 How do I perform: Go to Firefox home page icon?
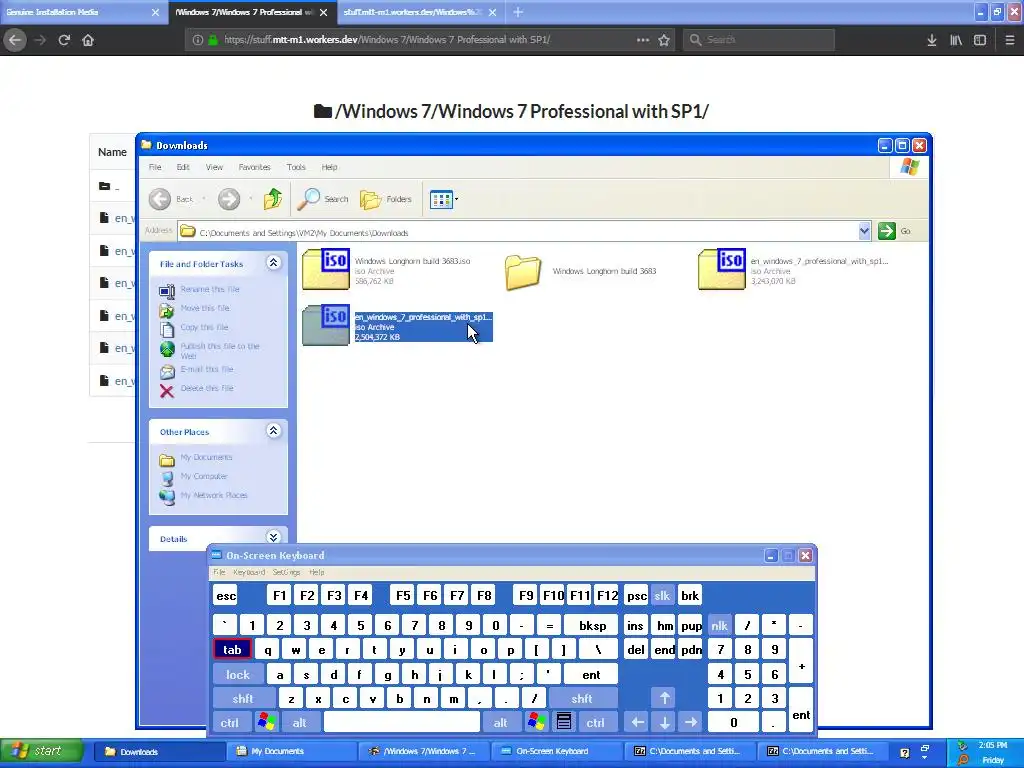click(x=88, y=40)
